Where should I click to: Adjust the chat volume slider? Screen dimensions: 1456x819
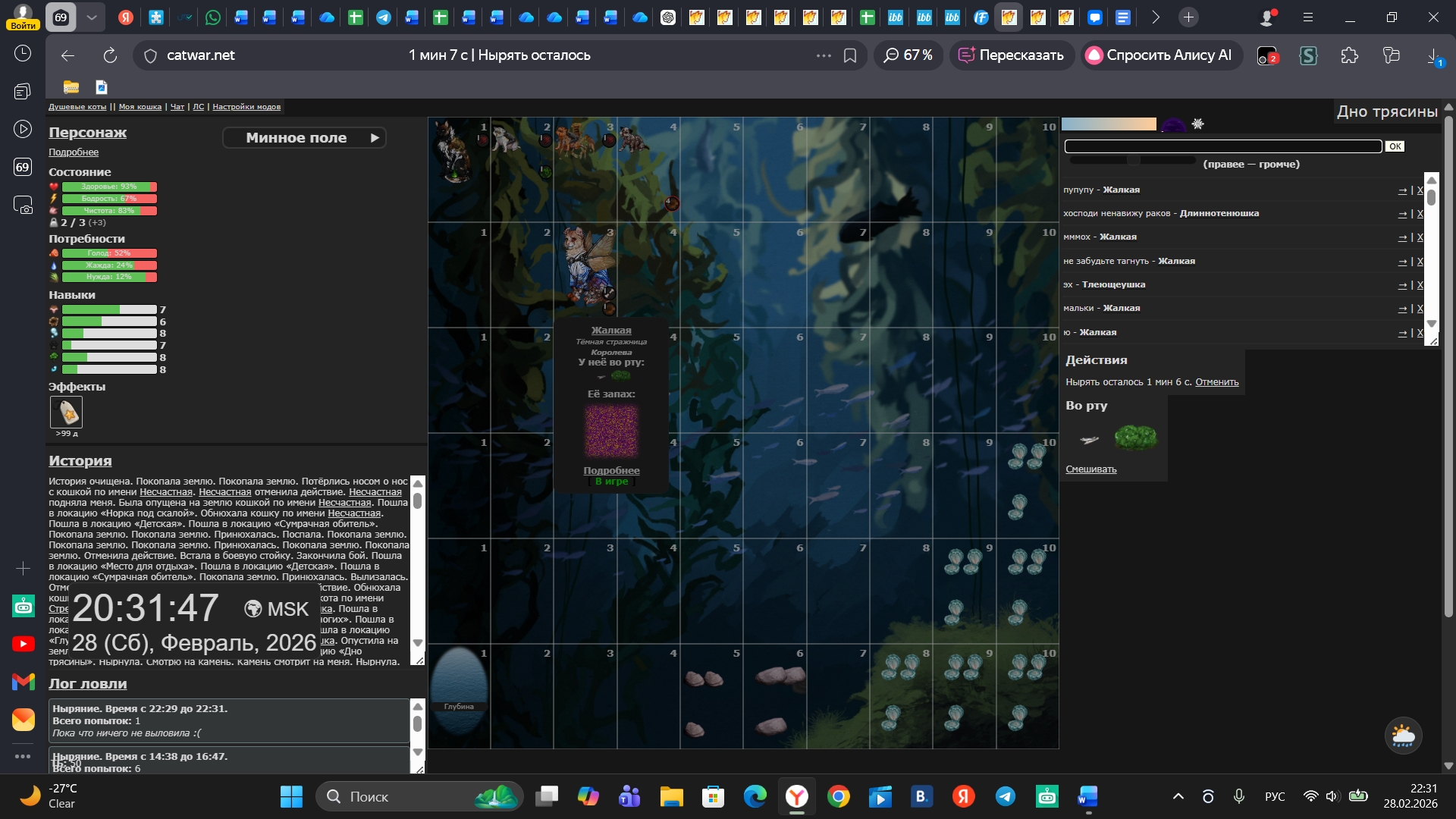pos(1132,160)
